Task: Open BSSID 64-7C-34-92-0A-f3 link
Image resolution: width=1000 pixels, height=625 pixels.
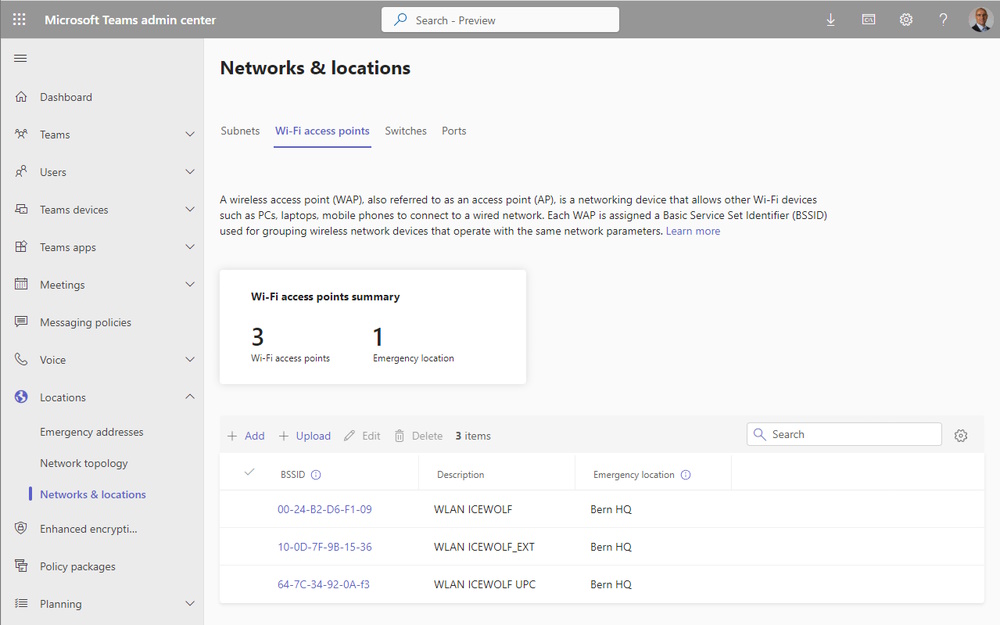Action: [323, 584]
